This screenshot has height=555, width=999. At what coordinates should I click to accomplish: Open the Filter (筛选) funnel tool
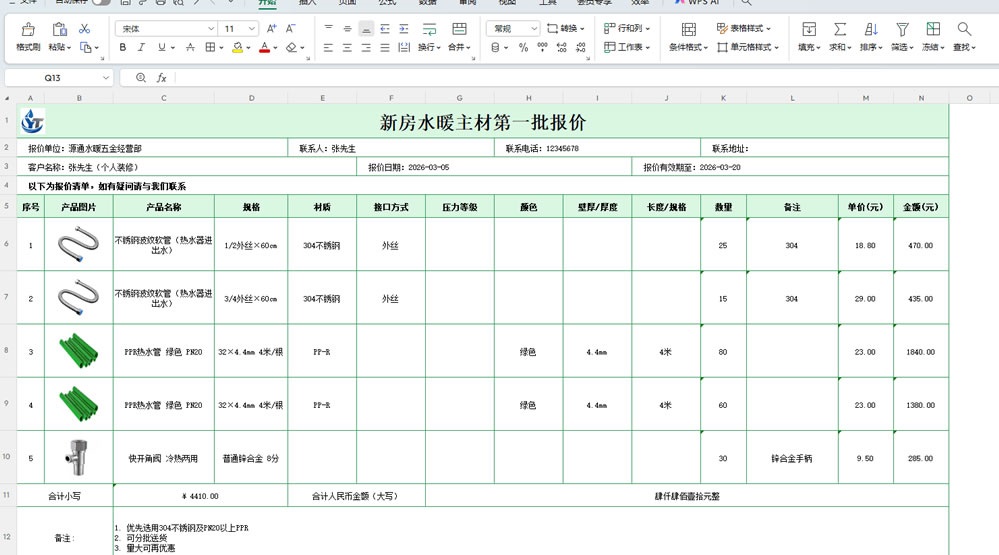coord(902,30)
